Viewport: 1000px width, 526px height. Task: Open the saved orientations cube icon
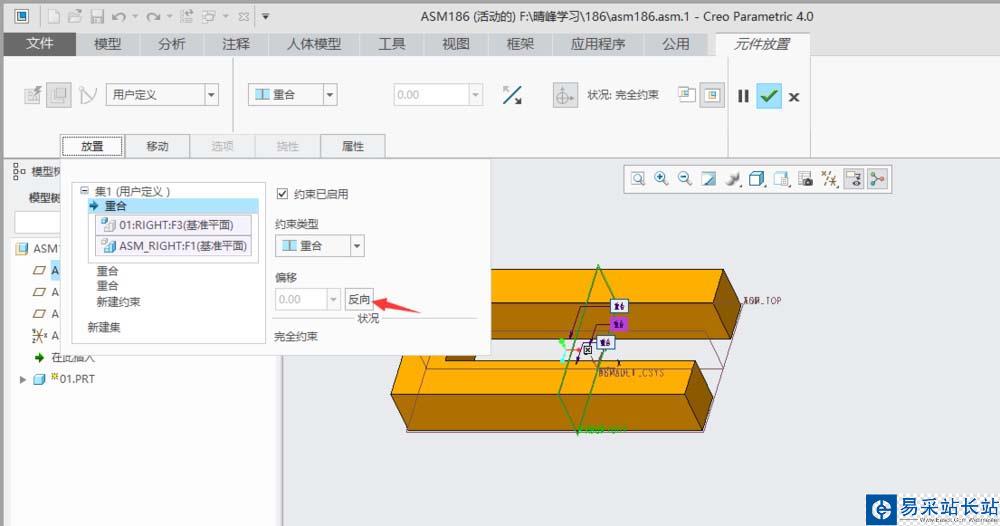tap(757, 179)
